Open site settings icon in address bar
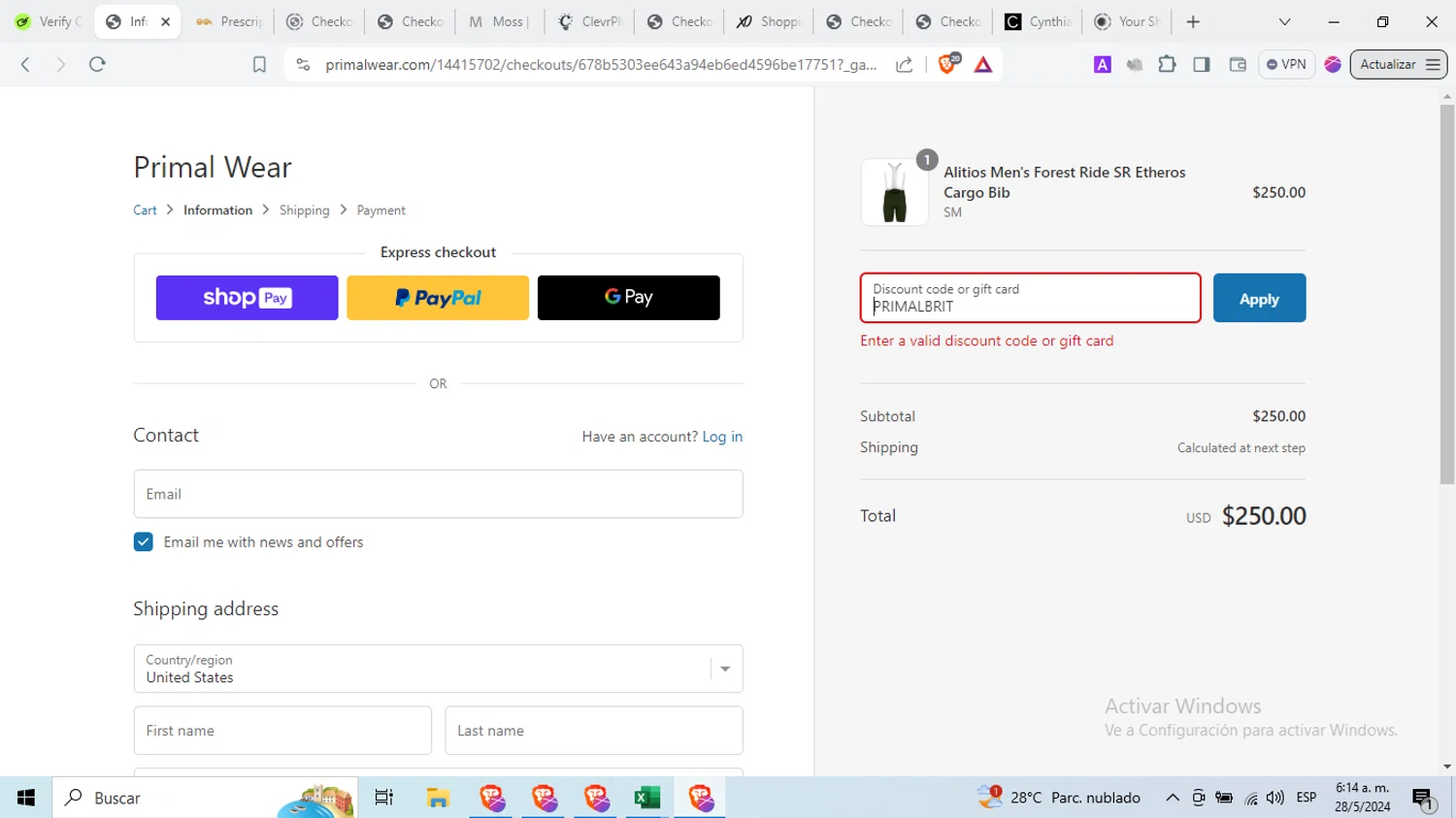1456x818 pixels. click(x=303, y=64)
